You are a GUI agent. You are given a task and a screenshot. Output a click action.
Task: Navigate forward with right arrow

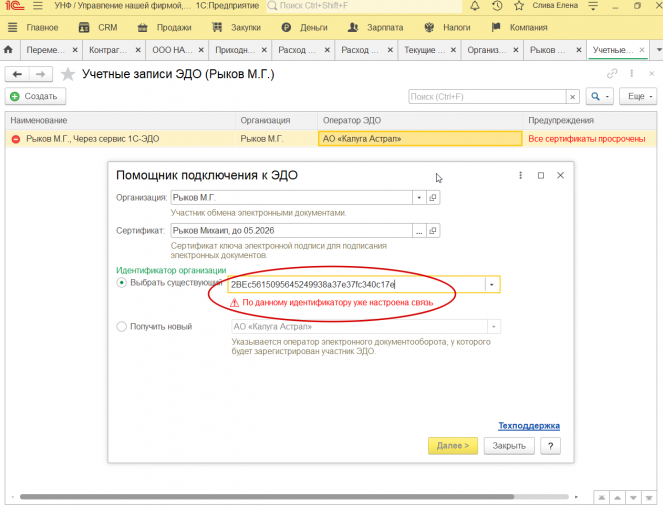tap(41, 74)
